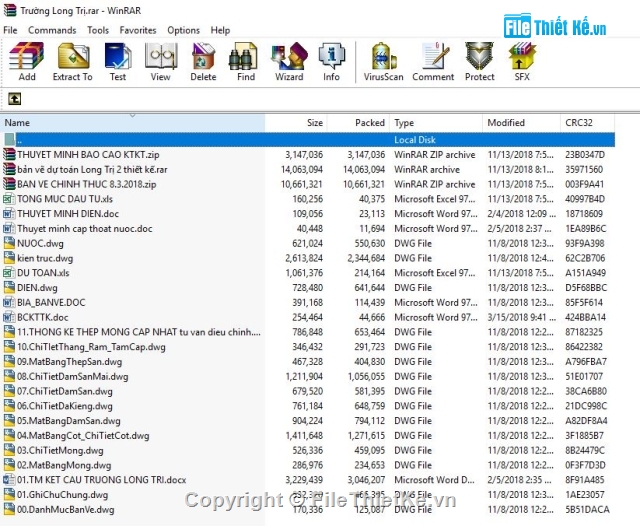Show archive Info

(331, 62)
